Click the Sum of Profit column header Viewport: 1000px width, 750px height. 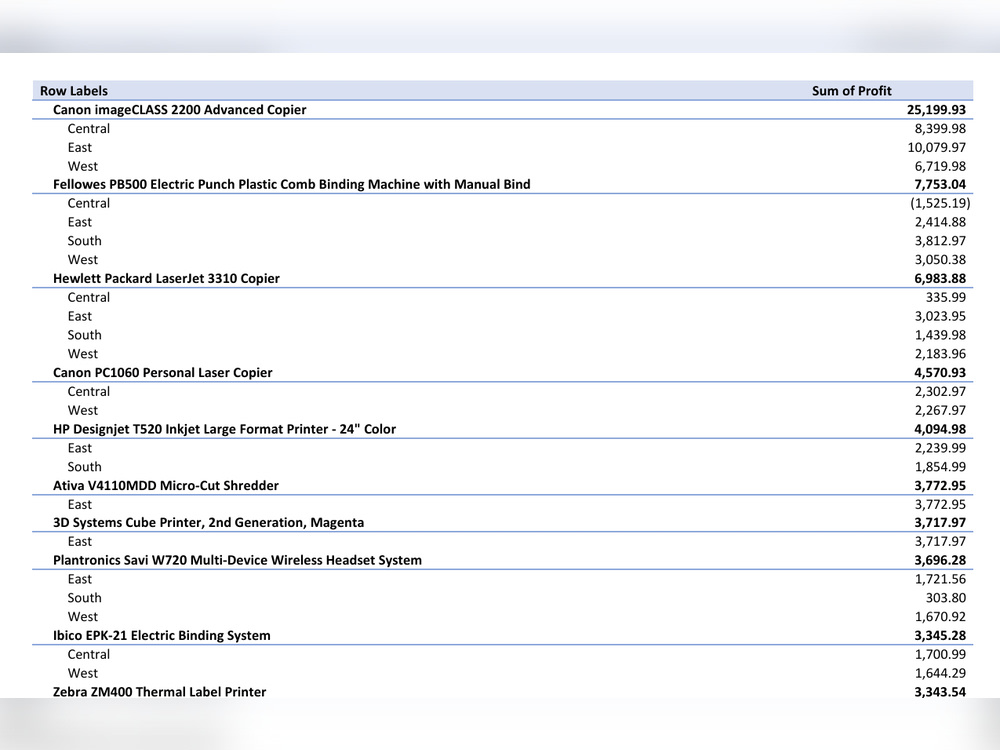click(x=851, y=91)
